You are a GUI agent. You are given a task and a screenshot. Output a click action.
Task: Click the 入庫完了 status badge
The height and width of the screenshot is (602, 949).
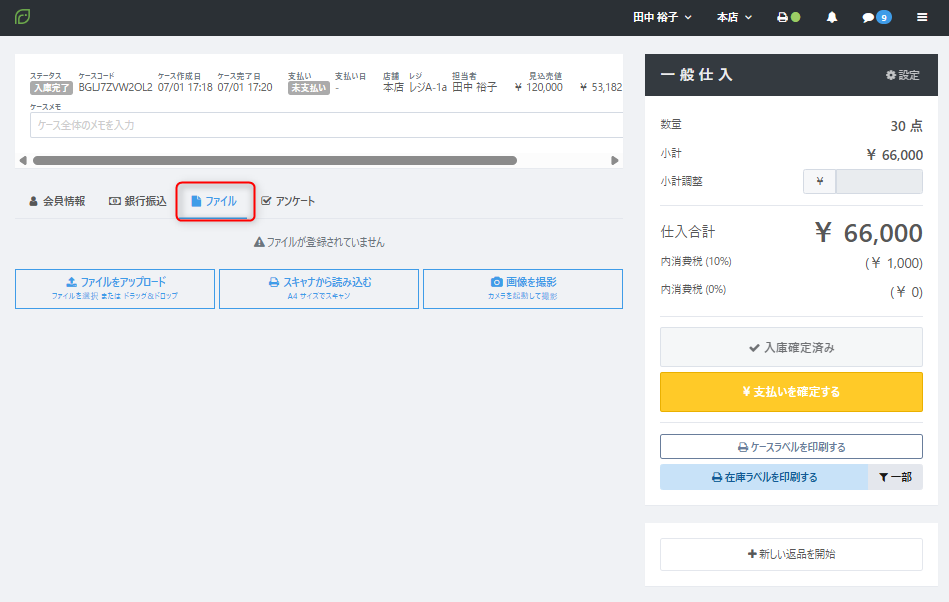tap(51, 88)
